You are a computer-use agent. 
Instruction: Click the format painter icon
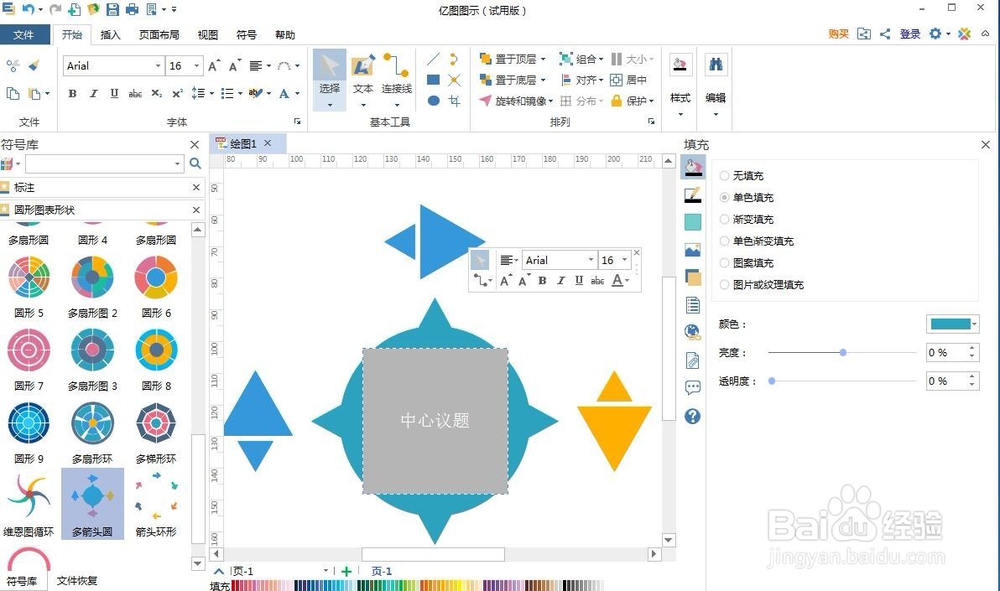pos(34,65)
